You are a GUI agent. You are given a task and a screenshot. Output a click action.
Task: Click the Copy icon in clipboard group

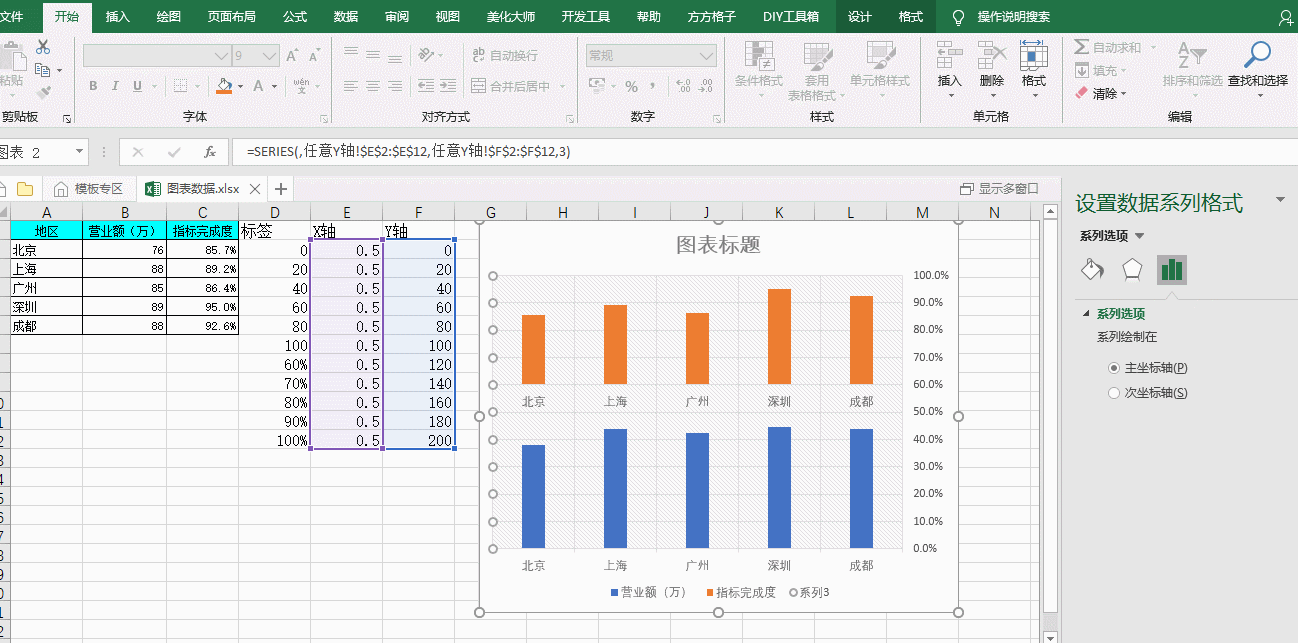42,69
